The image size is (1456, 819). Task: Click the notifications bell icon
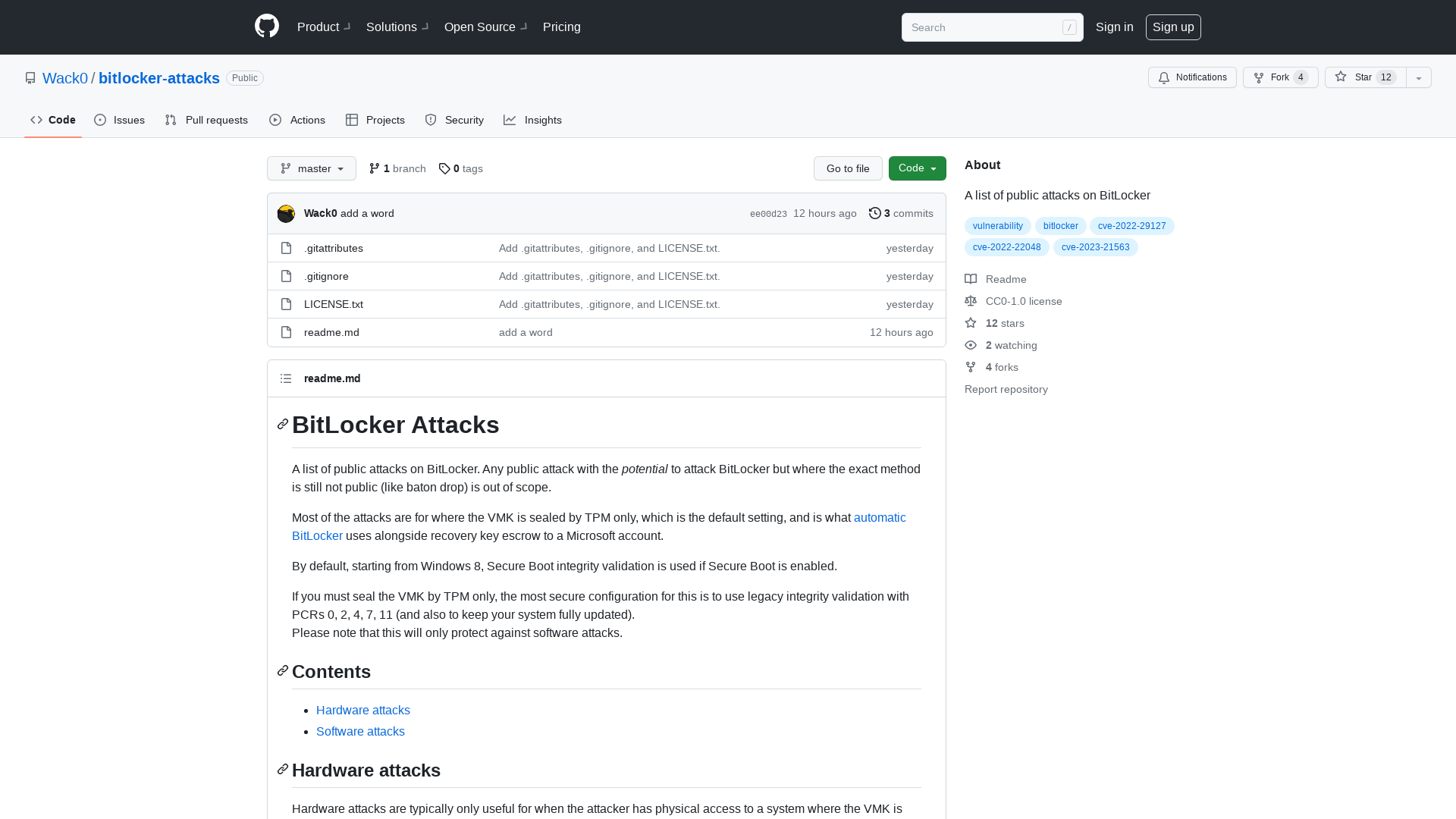(1164, 78)
